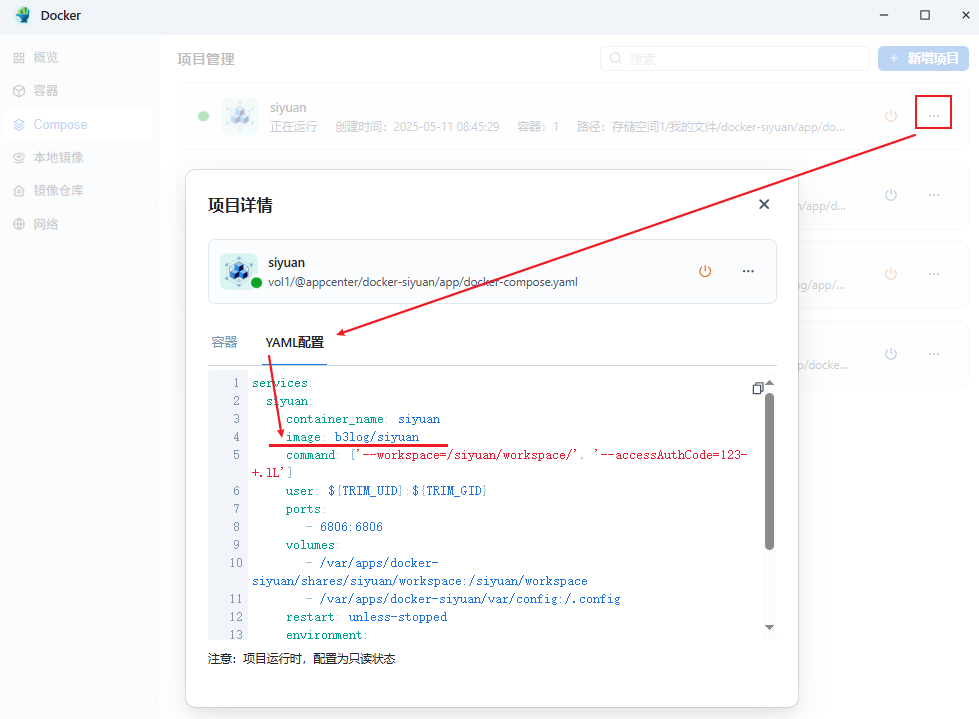The image size is (979, 719).
Task: Click the '6806:6806' port mapping line
Action: coord(351,527)
